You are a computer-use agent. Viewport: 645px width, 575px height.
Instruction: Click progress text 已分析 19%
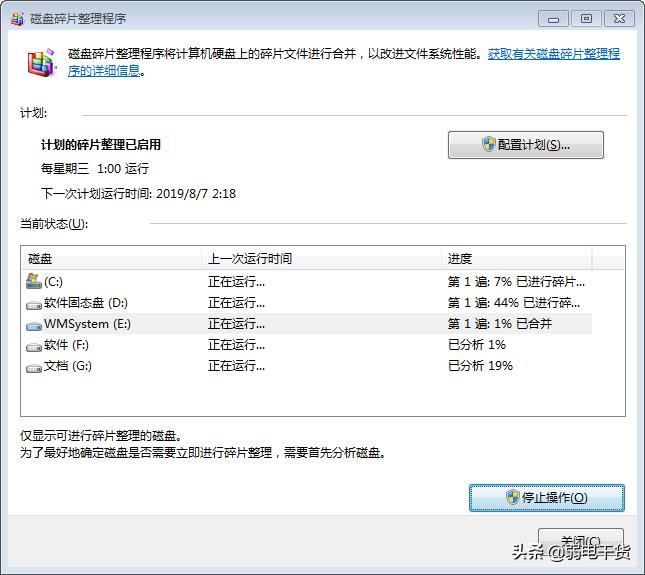click(480, 366)
